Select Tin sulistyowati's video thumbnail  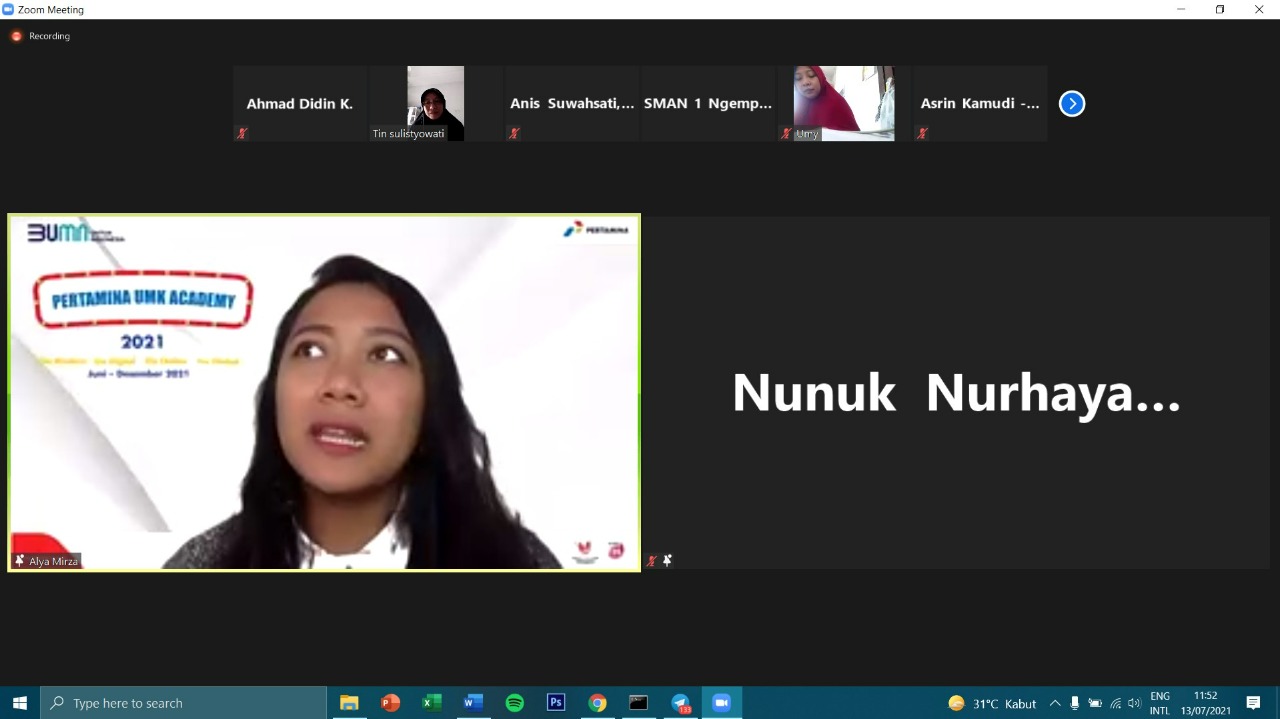pyautogui.click(x=435, y=103)
